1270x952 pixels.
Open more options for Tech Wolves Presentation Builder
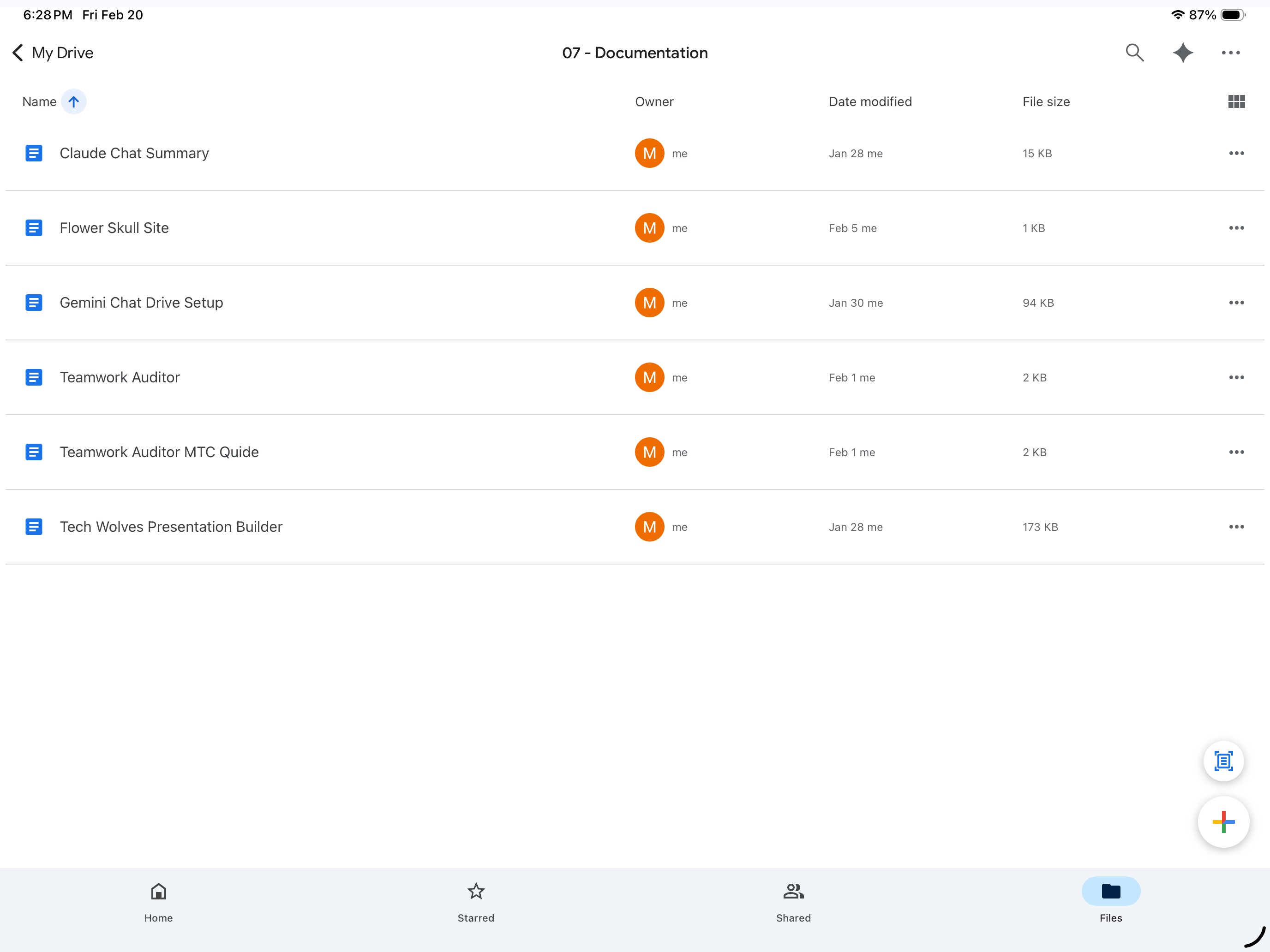[1236, 527]
